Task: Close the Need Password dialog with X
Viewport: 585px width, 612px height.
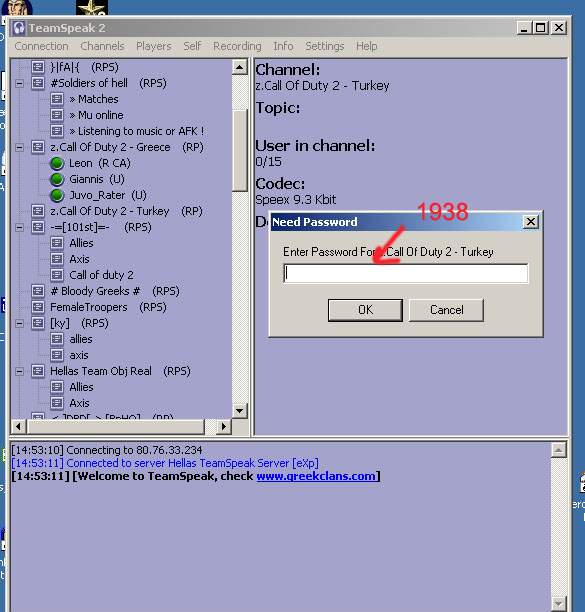Action: coord(531,222)
